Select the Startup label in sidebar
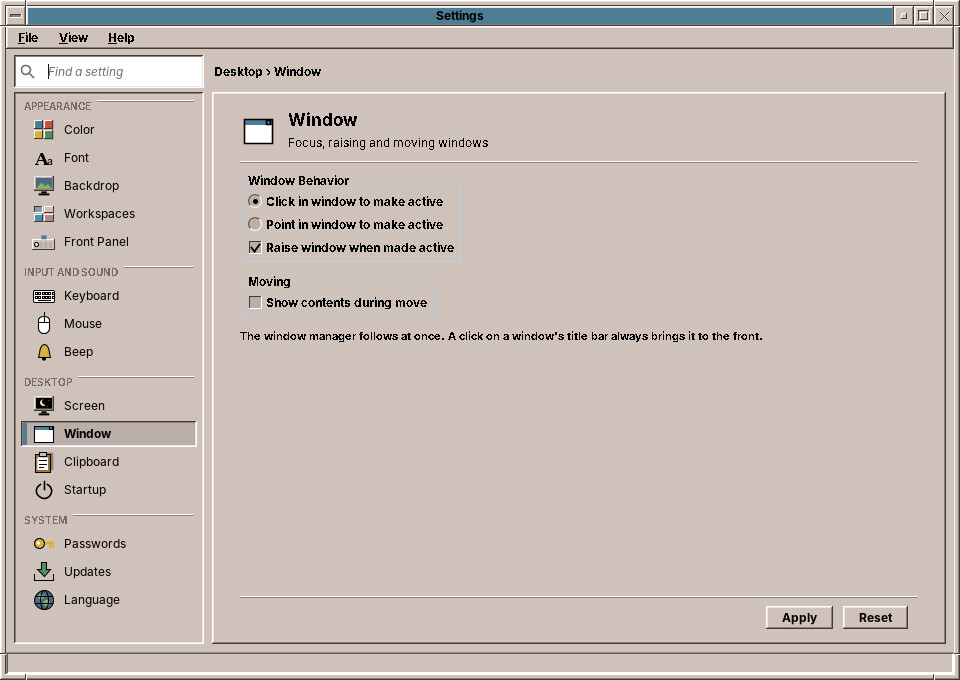This screenshot has height=680, width=960. click(x=84, y=490)
